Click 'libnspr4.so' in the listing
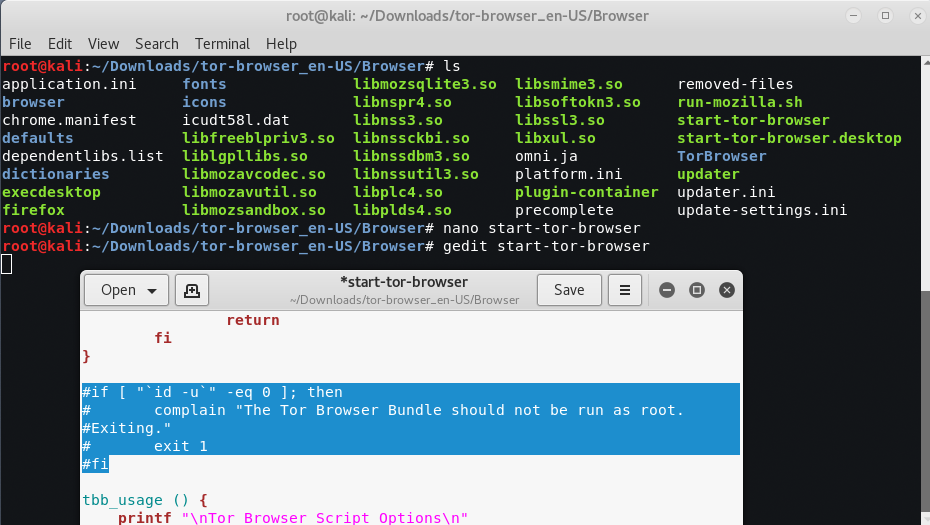 point(402,102)
